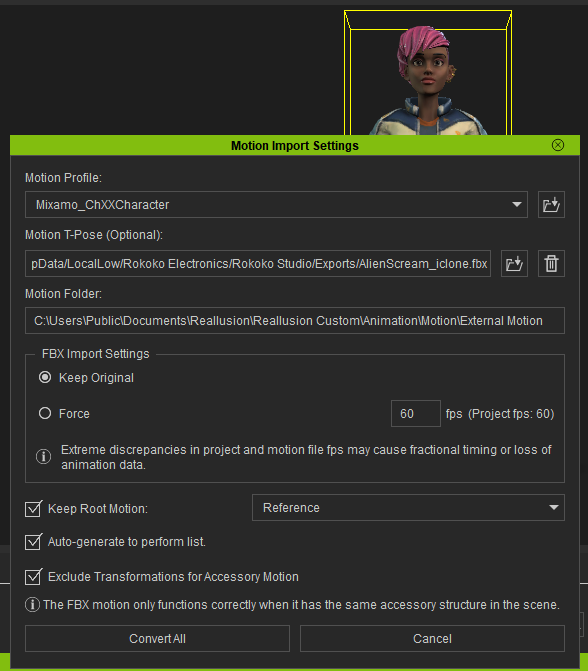Click the Motion T-Pose path field
Screen dimensions: 588x671
point(258,264)
